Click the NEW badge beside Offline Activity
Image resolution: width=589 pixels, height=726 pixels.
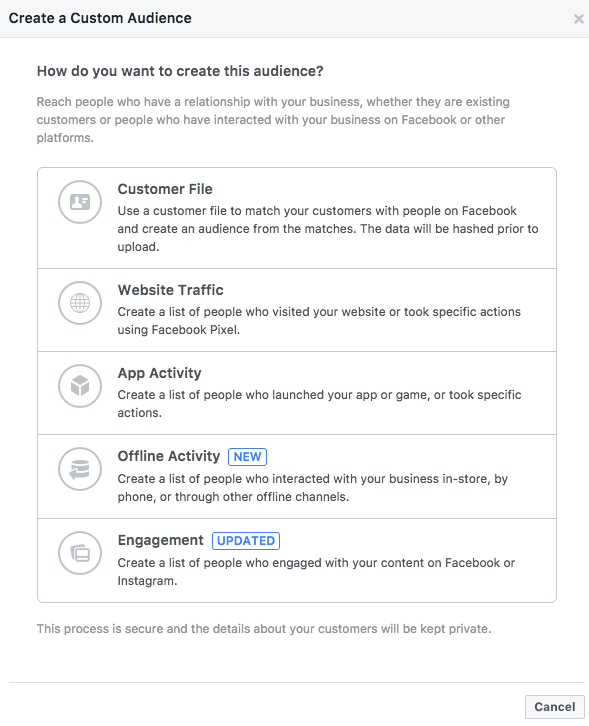click(x=247, y=457)
